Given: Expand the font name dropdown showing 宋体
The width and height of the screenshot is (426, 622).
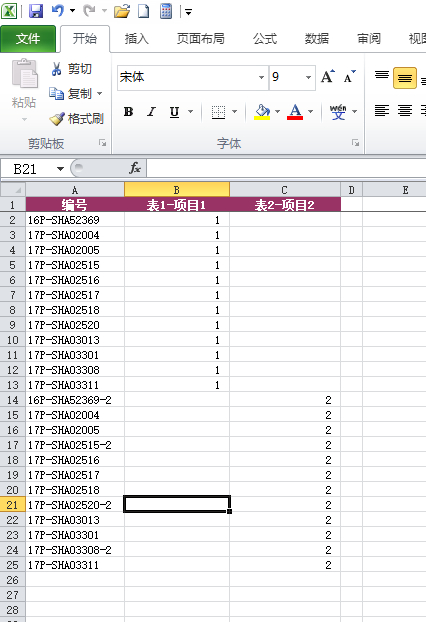Looking at the screenshot, I should point(261,77).
